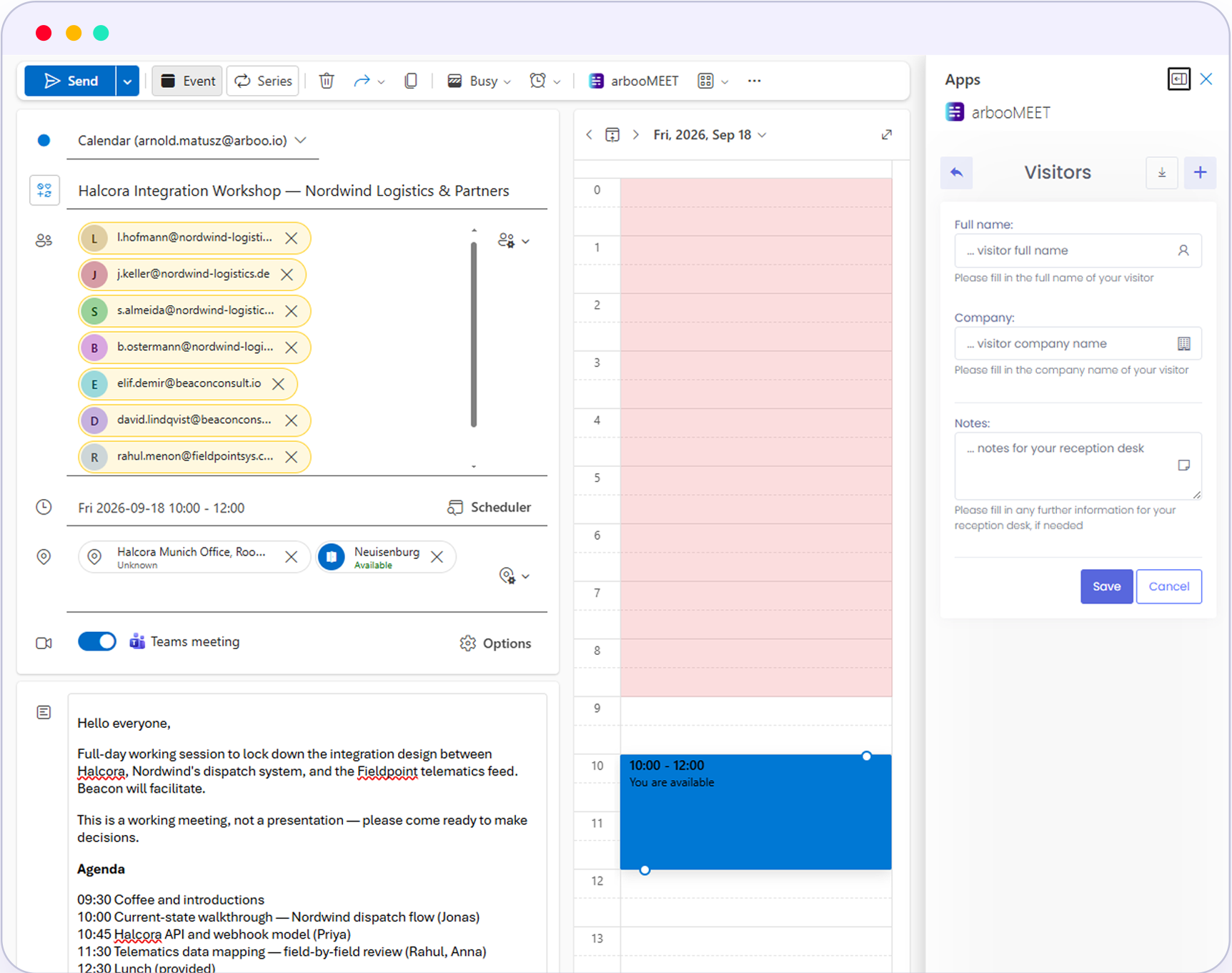Screen dimensions: 1232x973
Task: Save the visitor details
Action: click(1106, 586)
